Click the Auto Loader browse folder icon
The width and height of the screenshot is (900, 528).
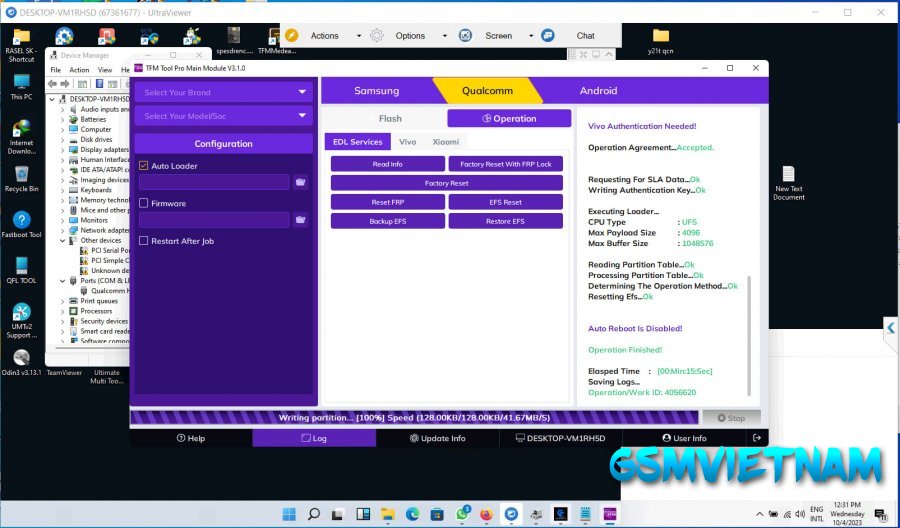point(300,182)
